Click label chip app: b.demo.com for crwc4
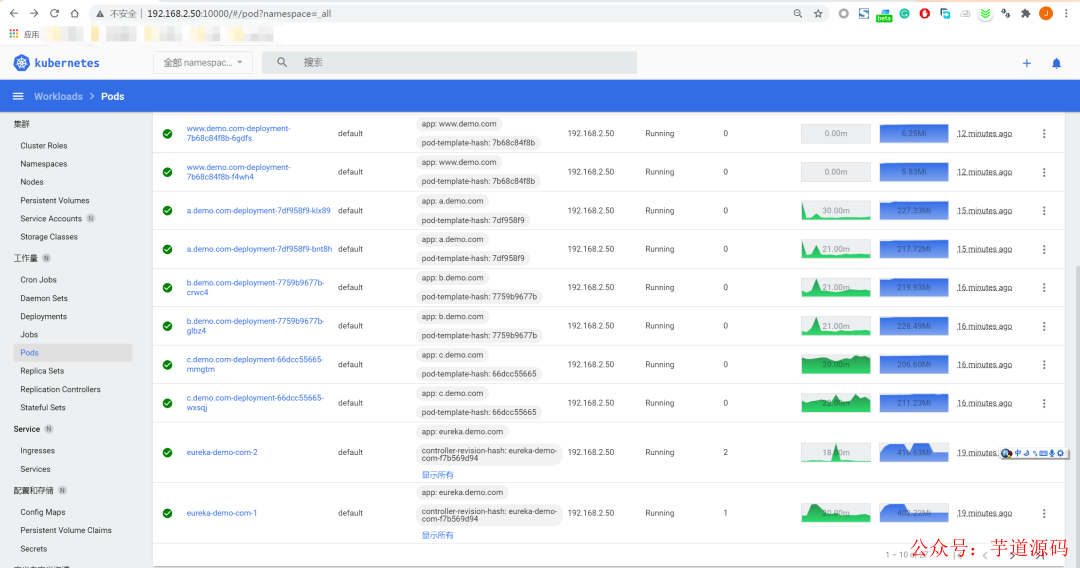The width and height of the screenshot is (1080, 568). click(x=453, y=278)
